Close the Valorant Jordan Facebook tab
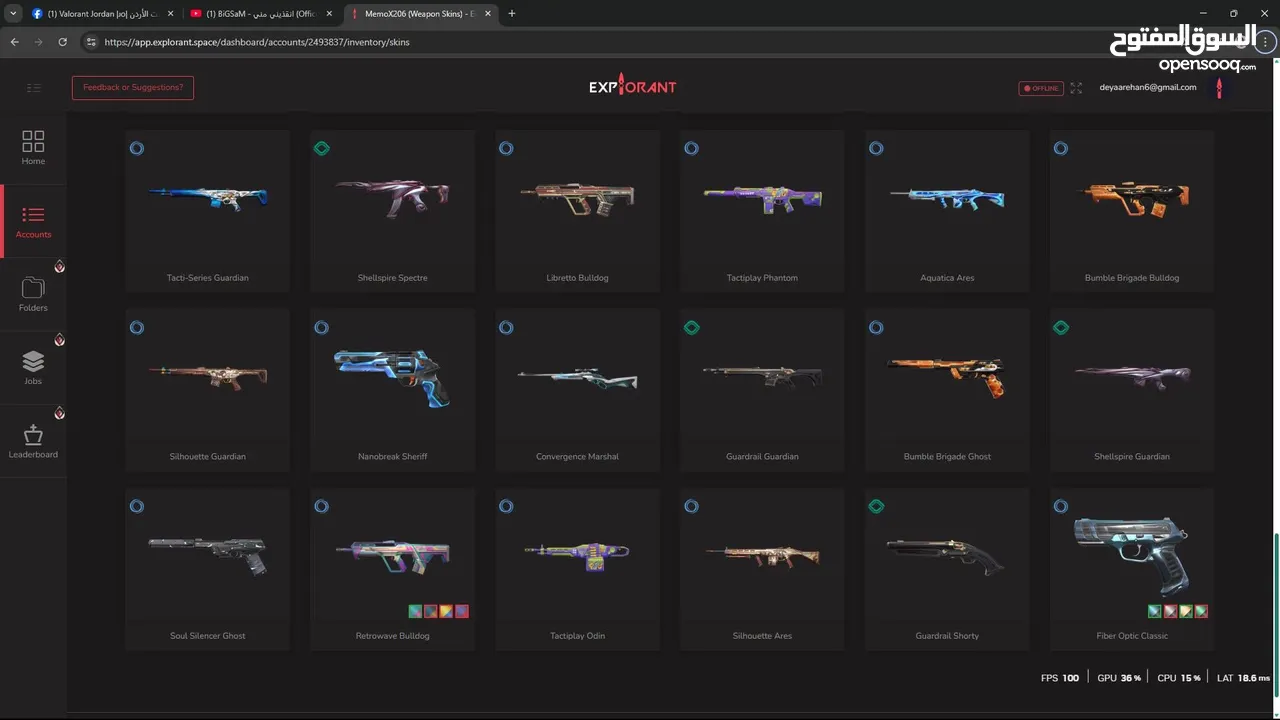Image resolution: width=1280 pixels, height=720 pixels. 169,14
